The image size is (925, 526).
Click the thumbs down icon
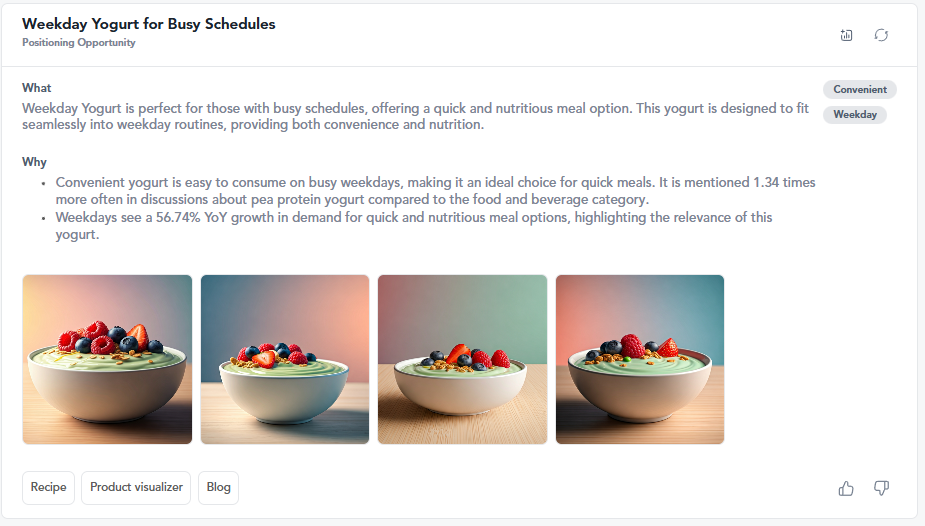click(x=881, y=488)
